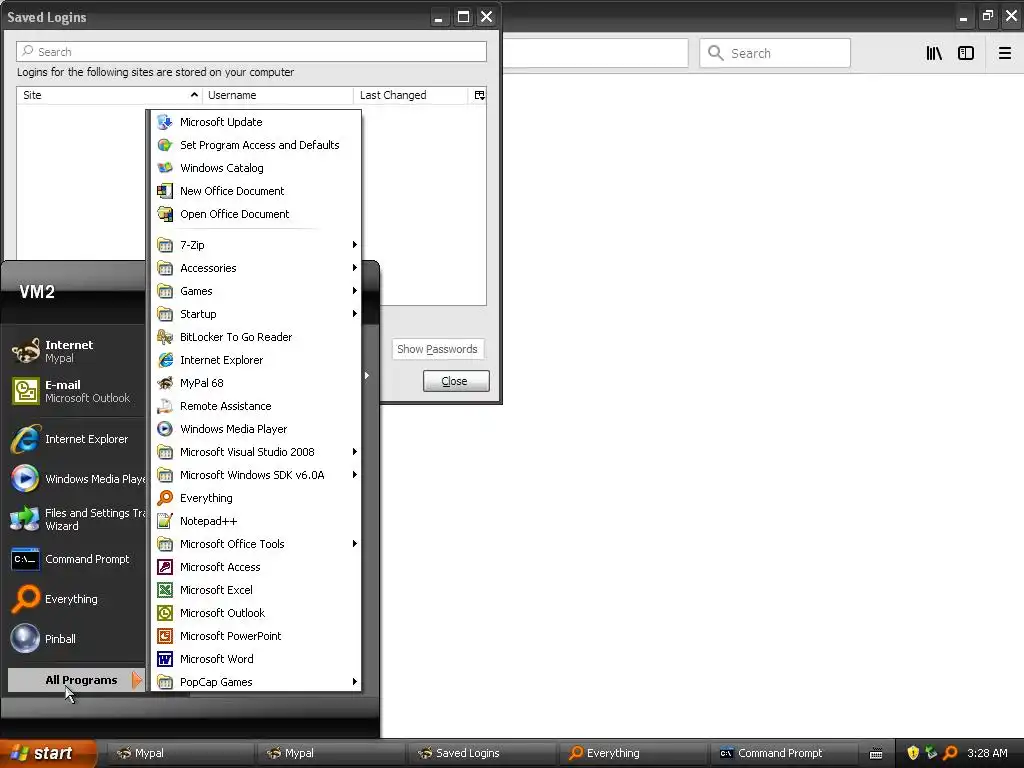The height and width of the screenshot is (768, 1024).
Task: Click the Windows start button
Action: (48, 753)
